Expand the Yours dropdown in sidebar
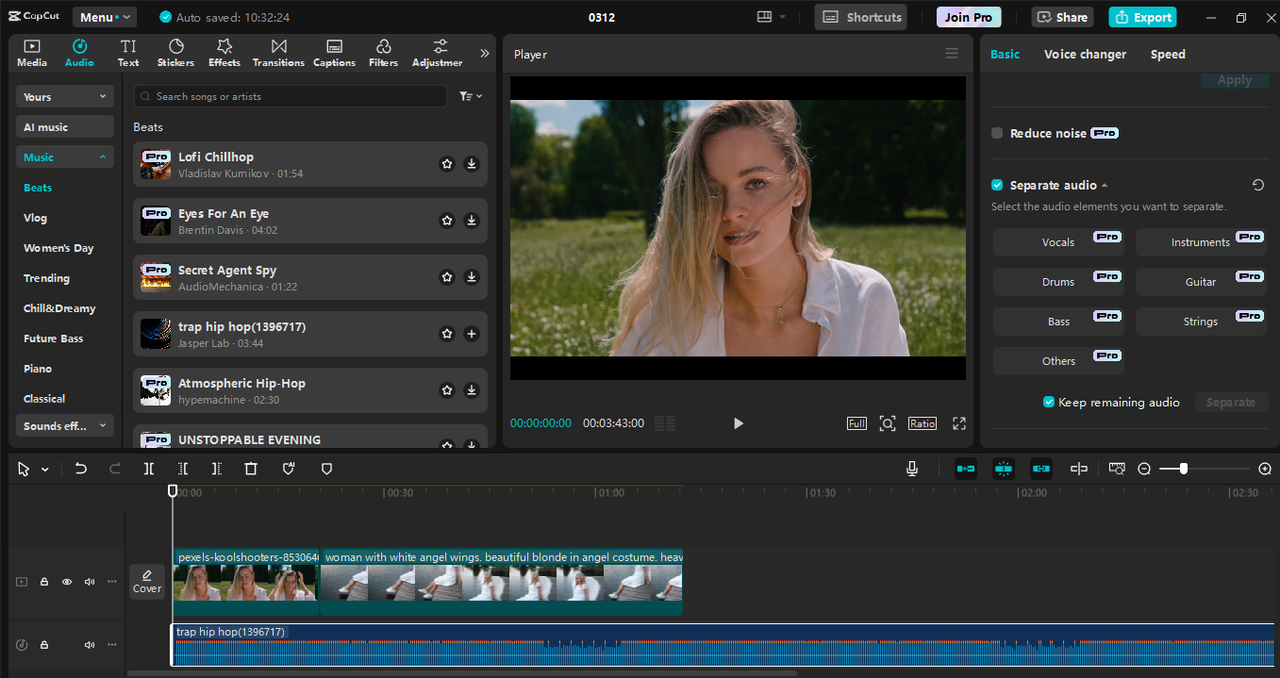Viewport: 1280px width, 678px height. pos(65,97)
